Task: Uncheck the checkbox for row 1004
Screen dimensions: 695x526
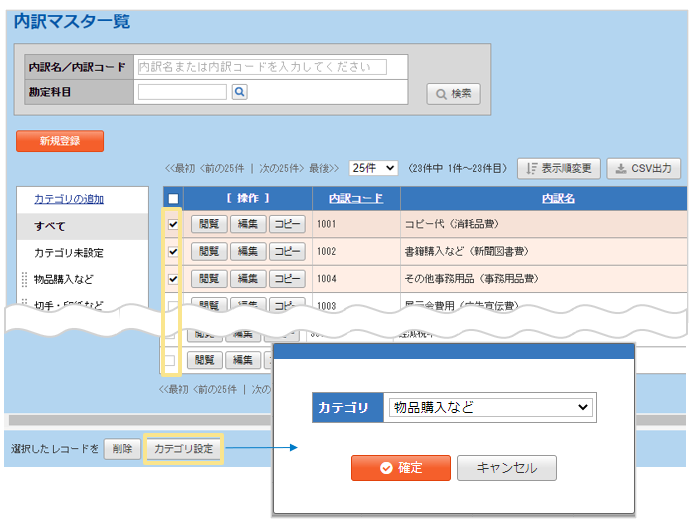Action: [x=173, y=278]
